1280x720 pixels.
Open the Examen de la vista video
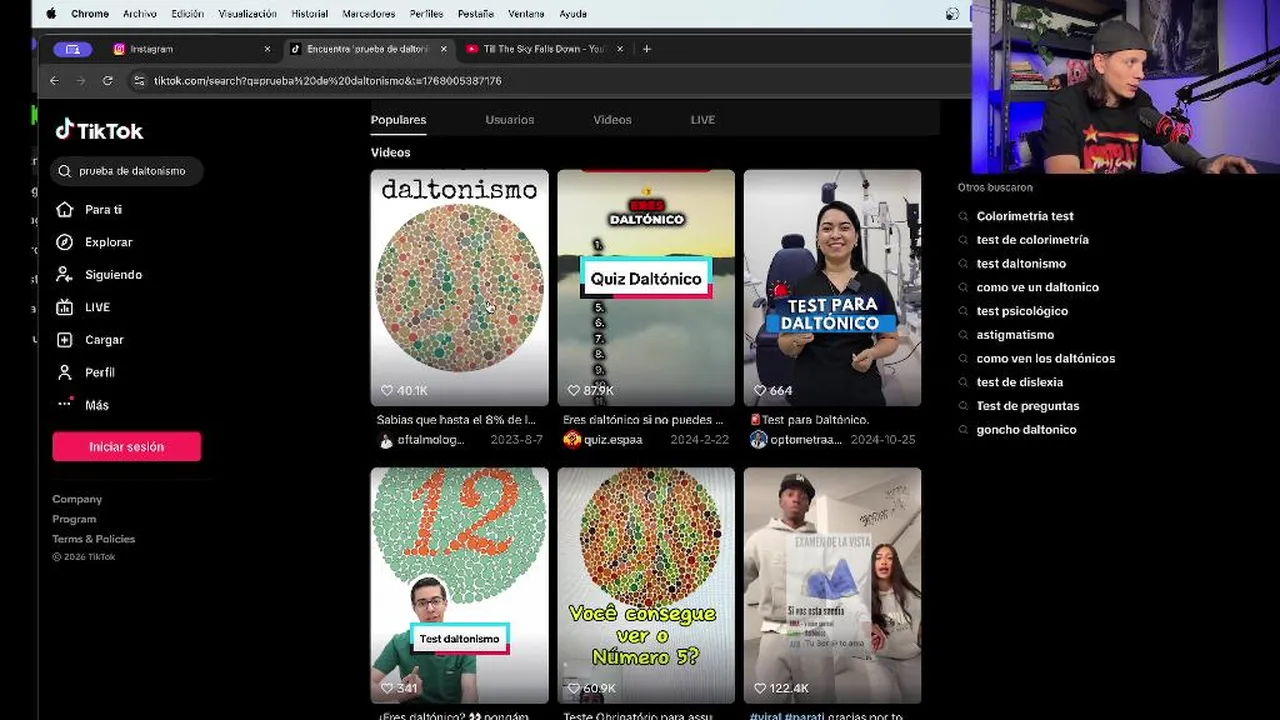(x=832, y=586)
